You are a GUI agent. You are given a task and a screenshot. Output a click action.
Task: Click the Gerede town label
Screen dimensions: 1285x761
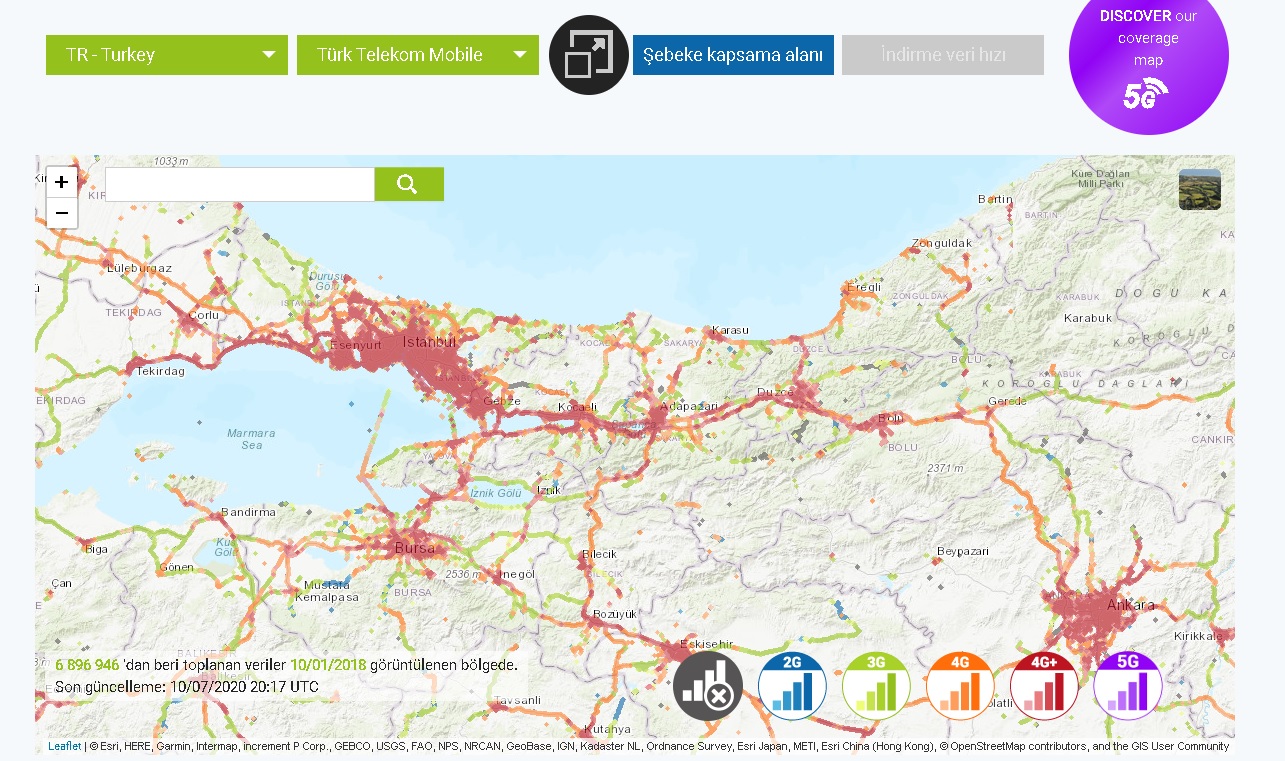tap(1007, 401)
